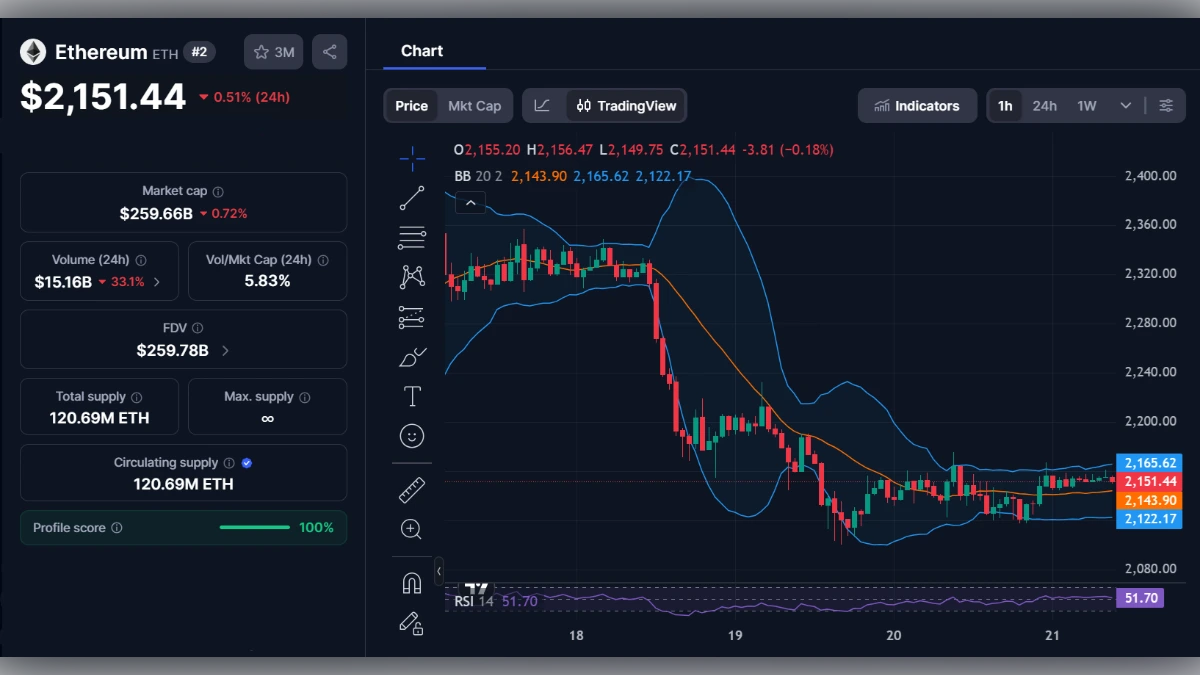Toggle the drawings lock icon
Image resolution: width=1200 pixels, height=675 pixels.
click(412, 623)
